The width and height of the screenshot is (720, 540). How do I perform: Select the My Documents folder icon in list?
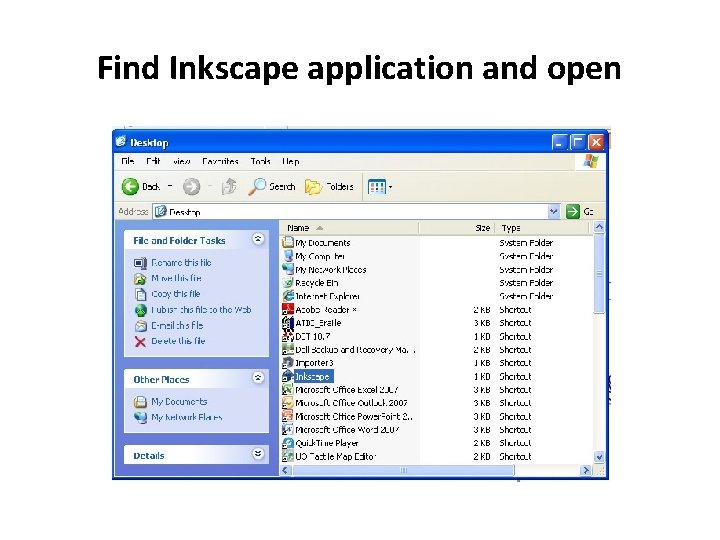(x=288, y=242)
